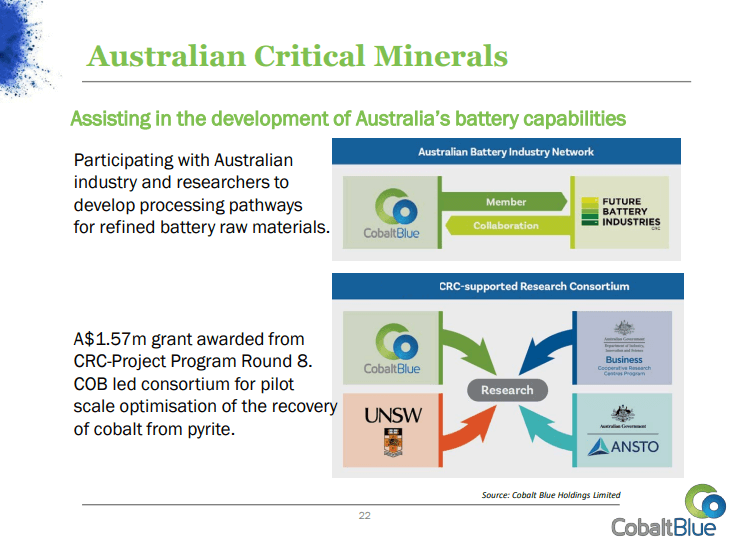Click the source citation Cobalt Blue Holdings Limited

coord(551,495)
